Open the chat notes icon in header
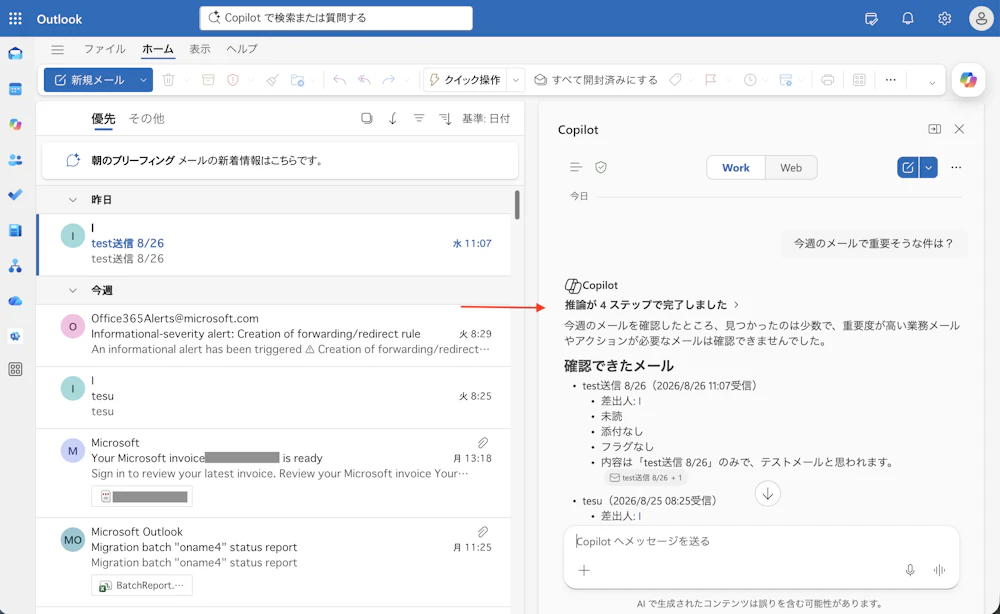The image size is (1000, 614). [871, 18]
